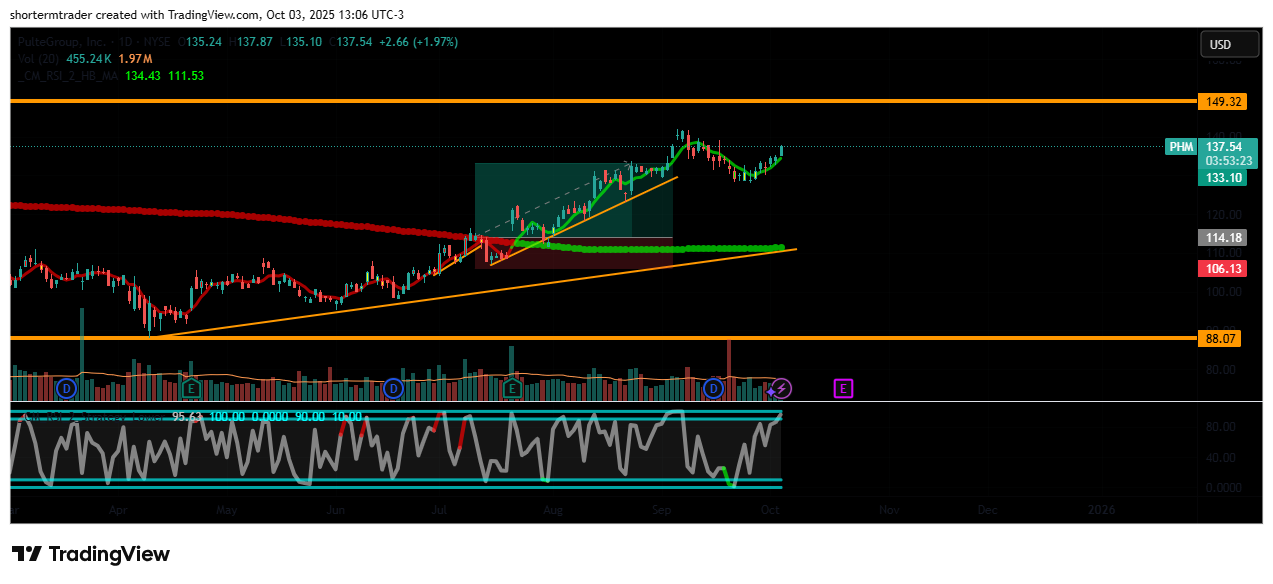Select the Vol (20) indicator legend

tap(39, 59)
